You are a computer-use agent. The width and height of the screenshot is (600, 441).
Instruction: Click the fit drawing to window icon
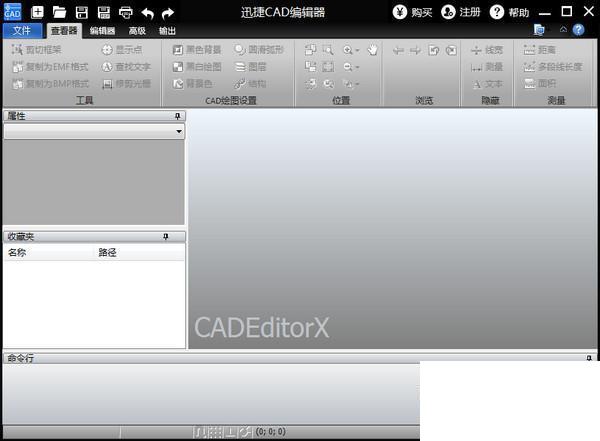tap(328, 67)
